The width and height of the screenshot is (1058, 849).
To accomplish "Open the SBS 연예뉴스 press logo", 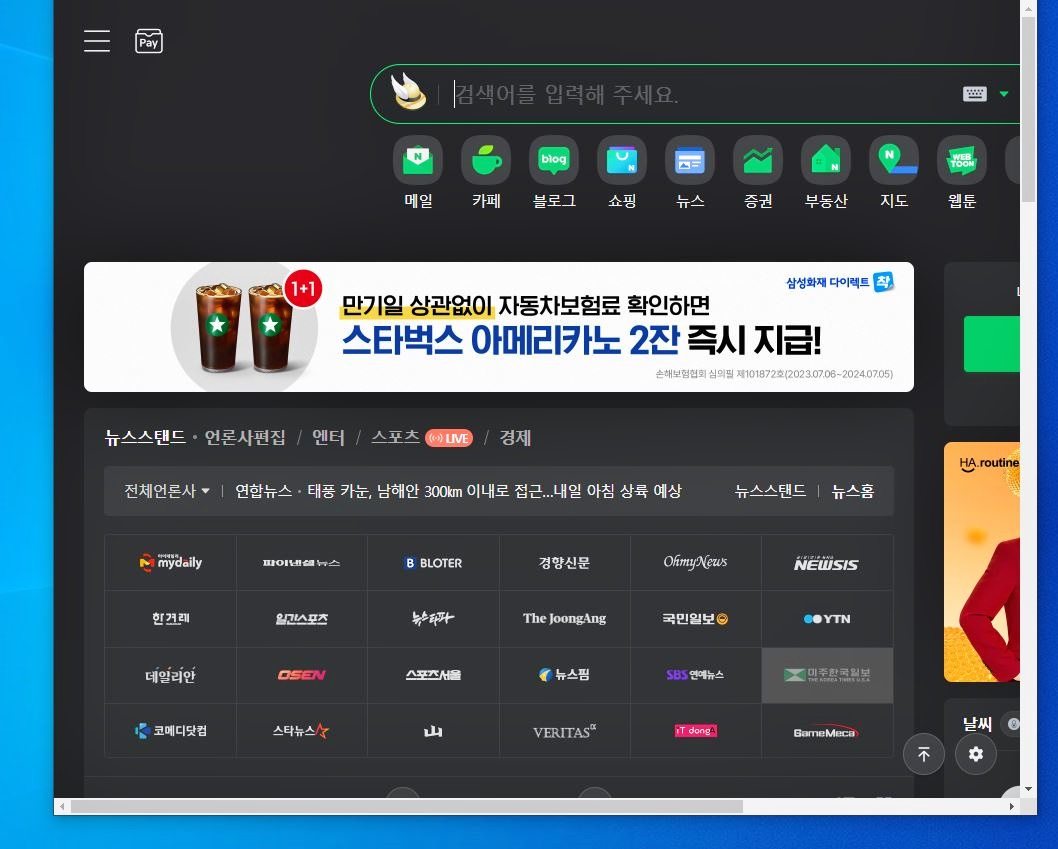I will coord(696,675).
